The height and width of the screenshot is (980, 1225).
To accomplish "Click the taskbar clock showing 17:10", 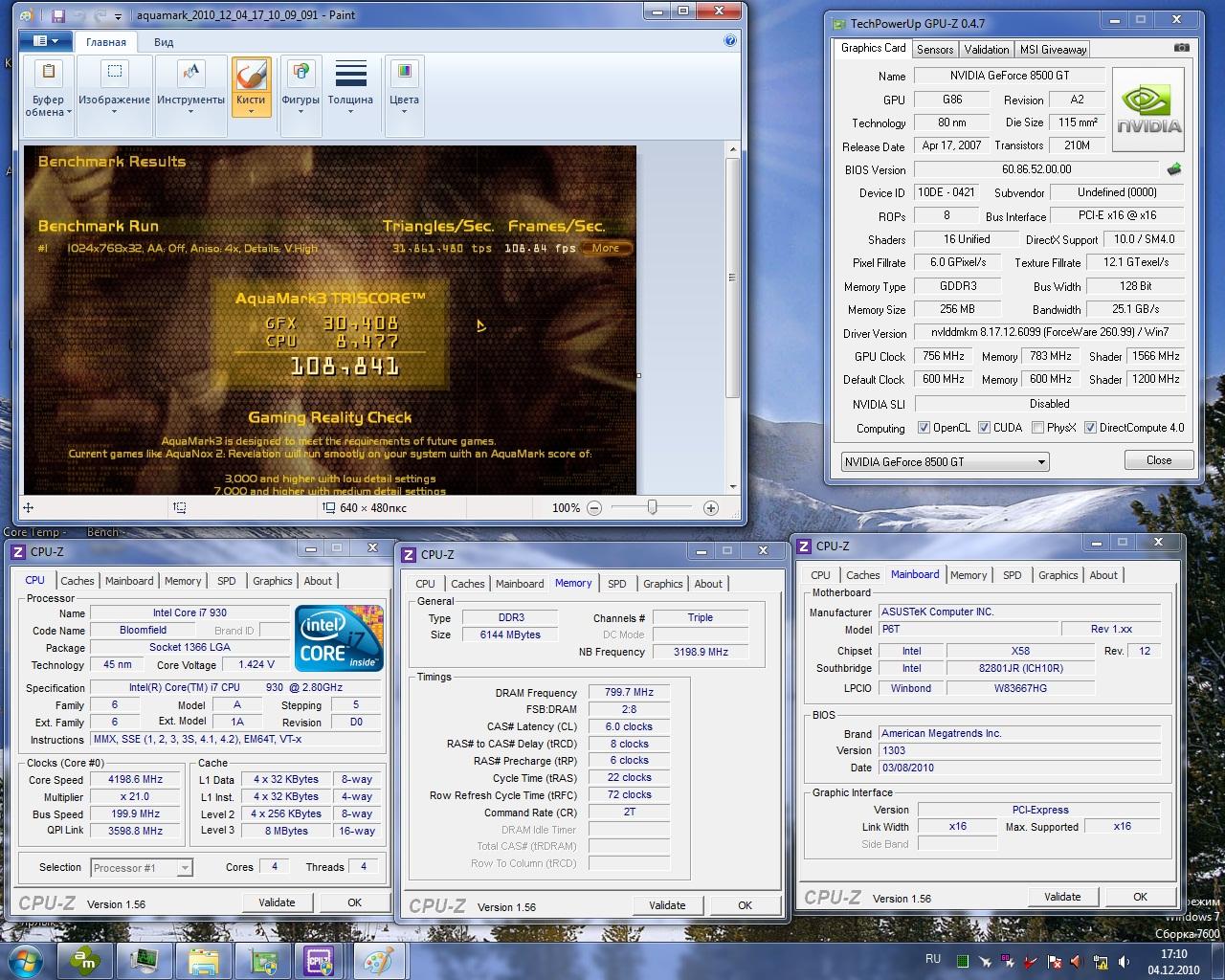I will (x=1173, y=962).
